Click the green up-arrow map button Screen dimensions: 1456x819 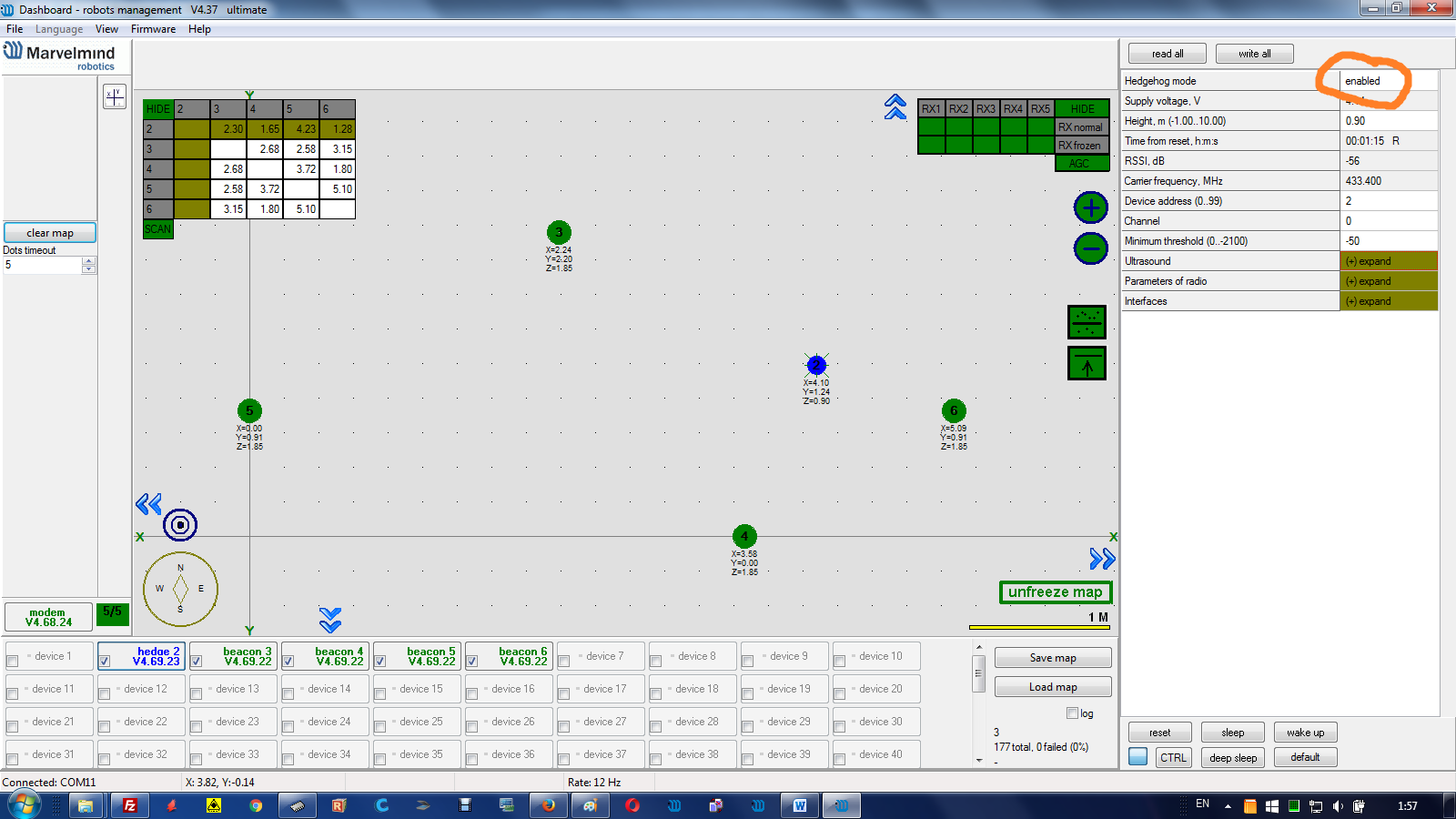pyautogui.click(x=1087, y=363)
